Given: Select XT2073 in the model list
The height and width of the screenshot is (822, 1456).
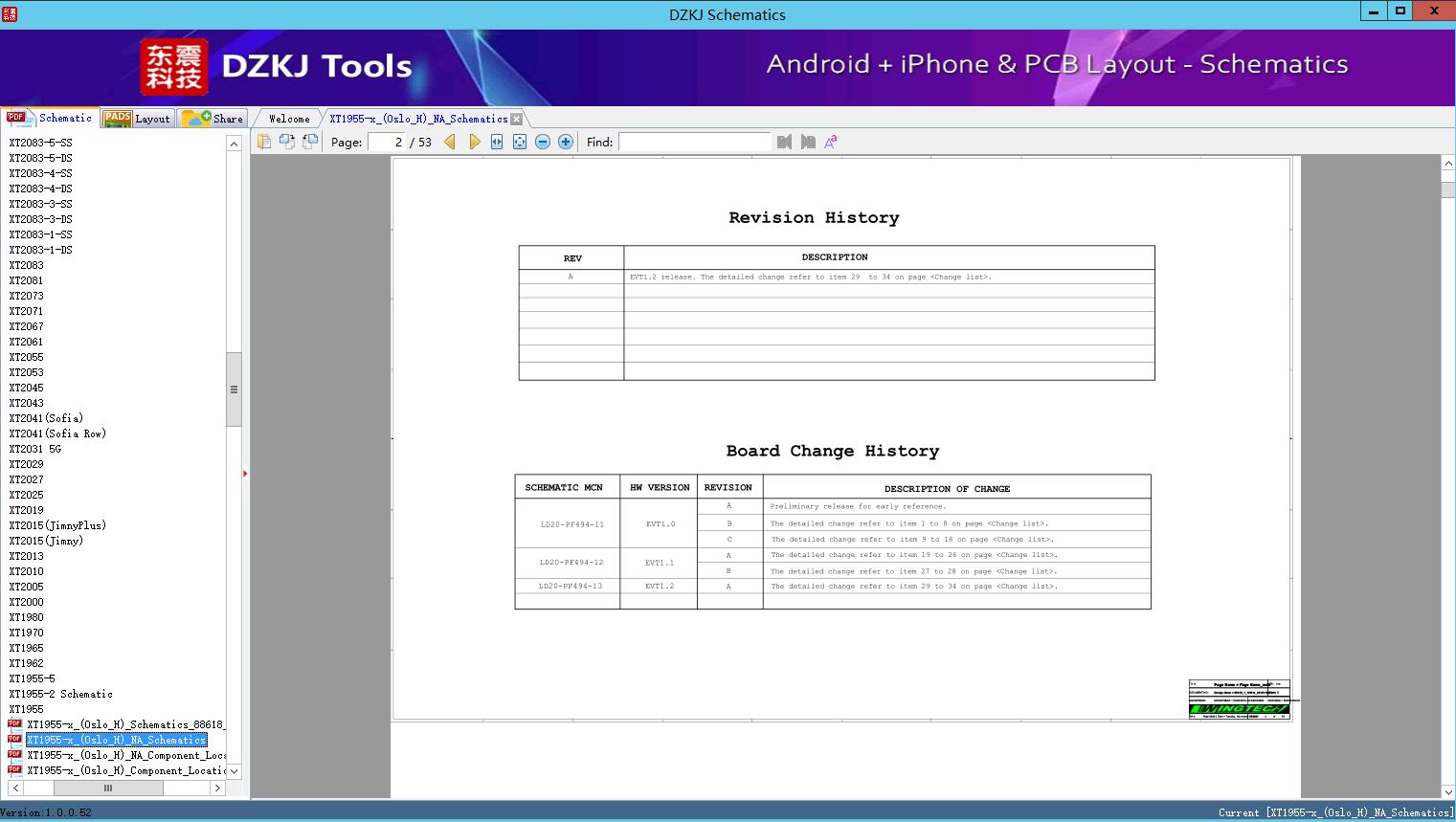Looking at the screenshot, I should point(27,296).
